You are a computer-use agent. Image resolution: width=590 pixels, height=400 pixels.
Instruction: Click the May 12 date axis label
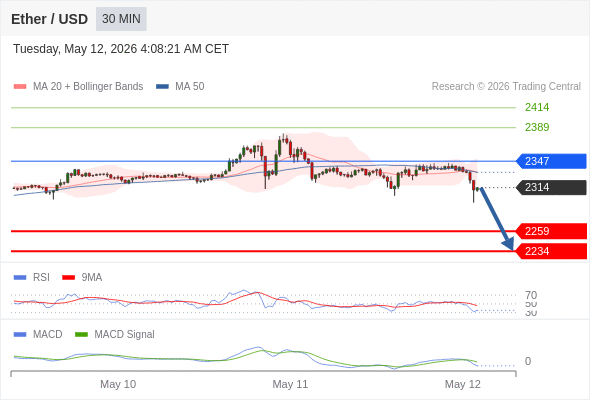[x=462, y=384]
